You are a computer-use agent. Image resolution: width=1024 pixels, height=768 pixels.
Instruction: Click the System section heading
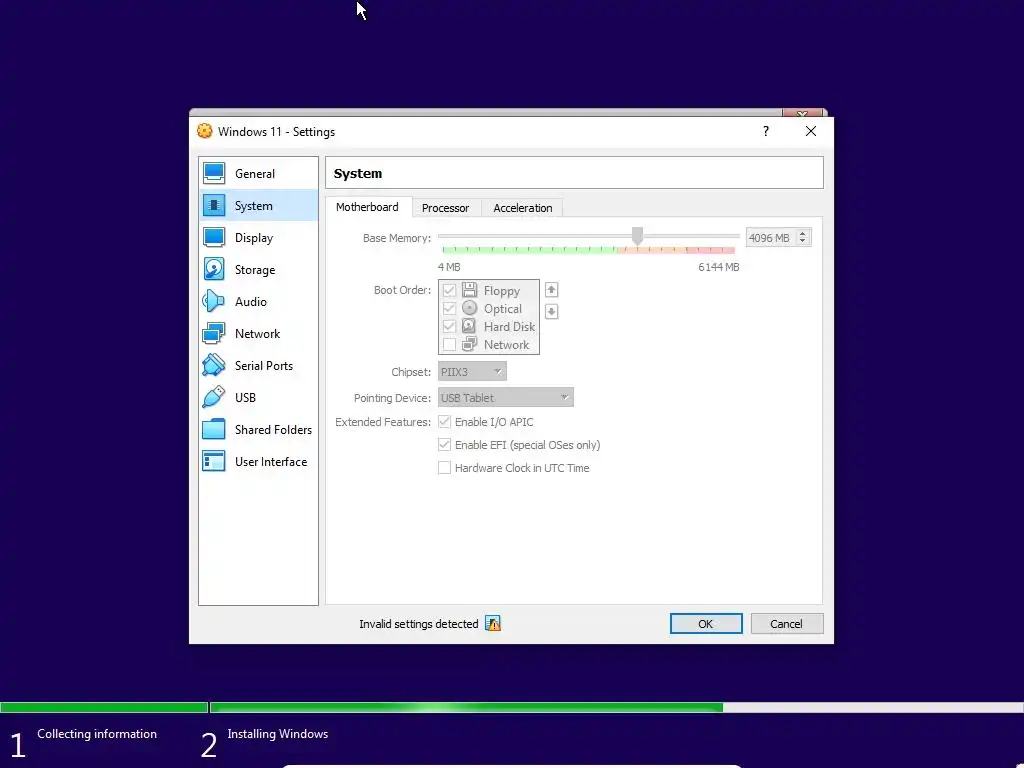pyautogui.click(x=358, y=174)
